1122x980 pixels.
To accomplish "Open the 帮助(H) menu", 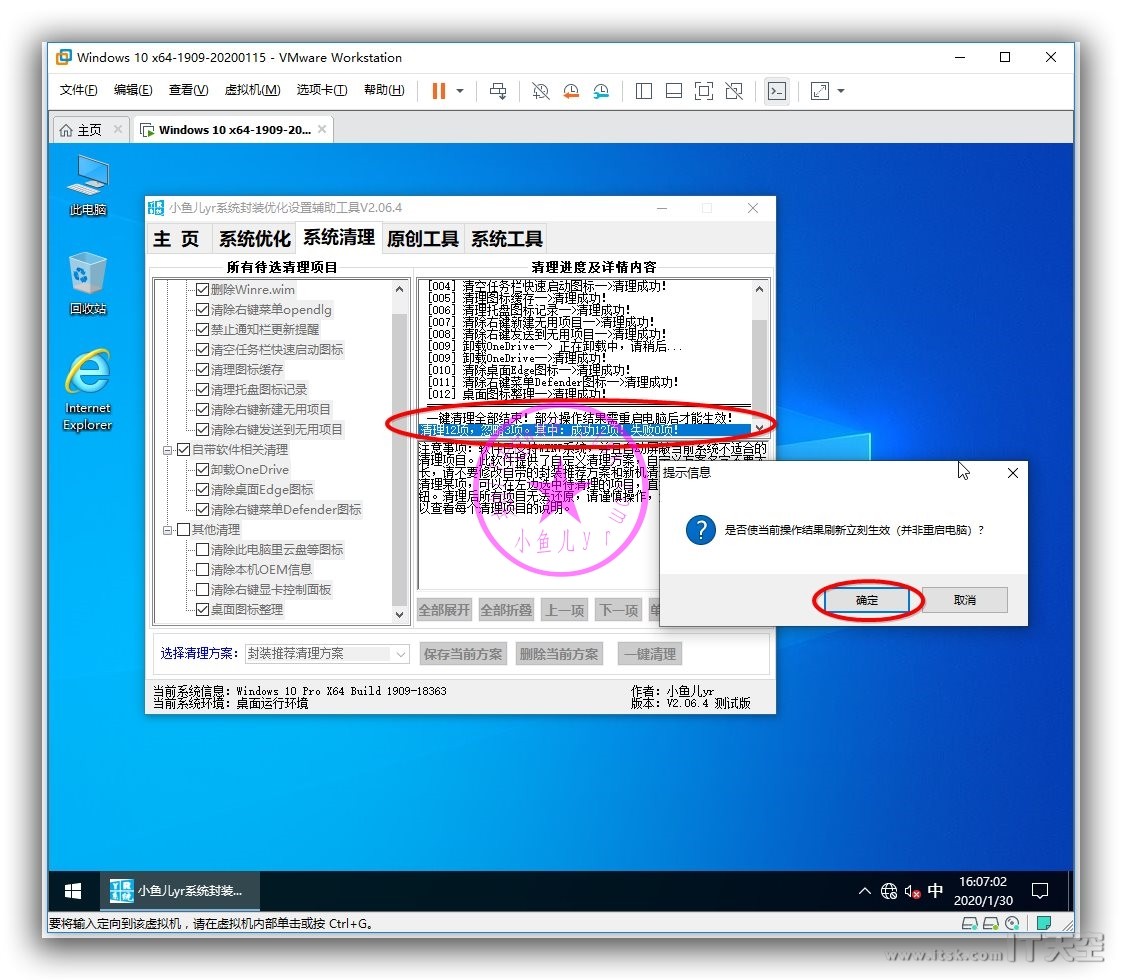I will coord(384,89).
